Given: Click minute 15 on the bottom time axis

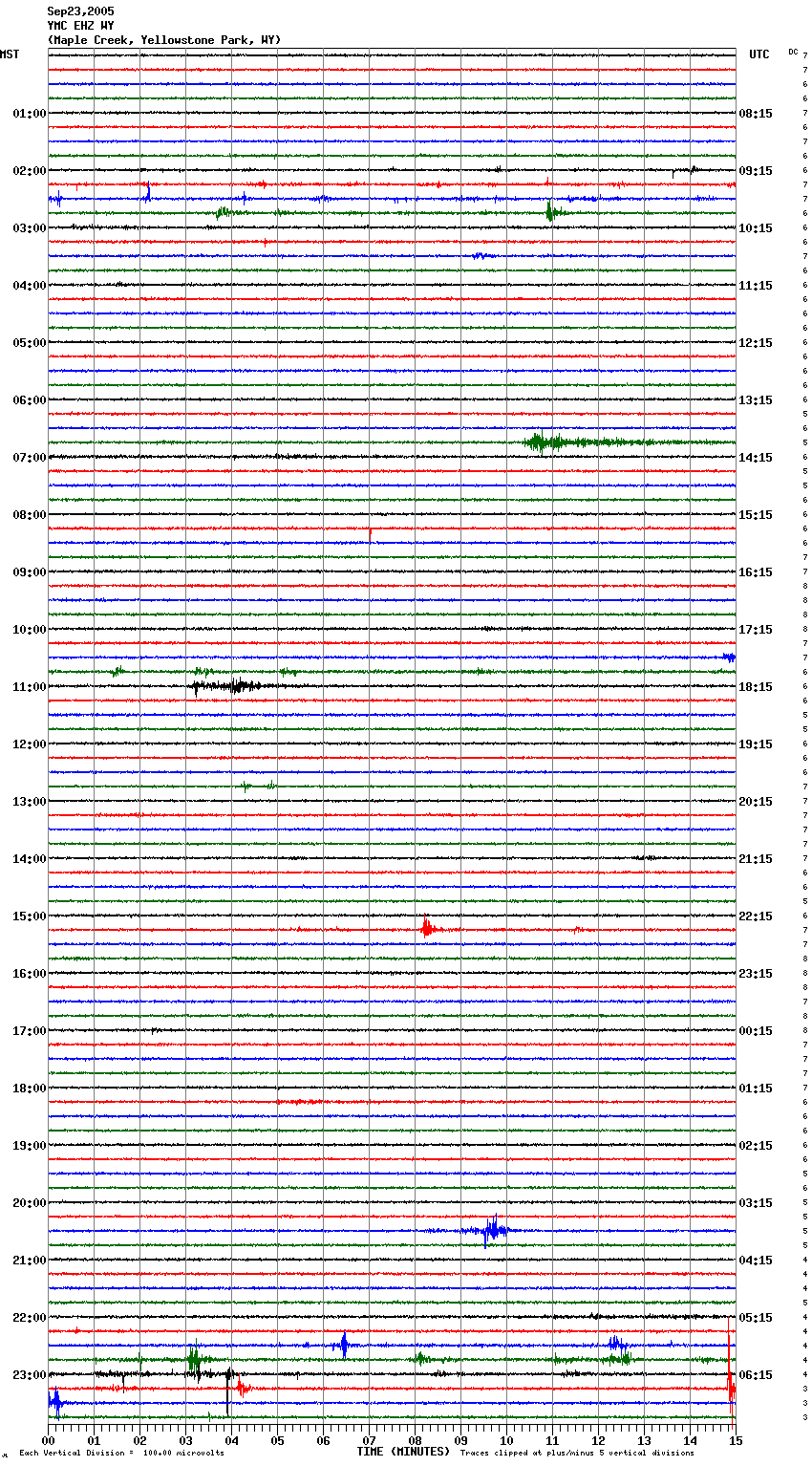Looking at the screenshot, I should coord(735,1440).
